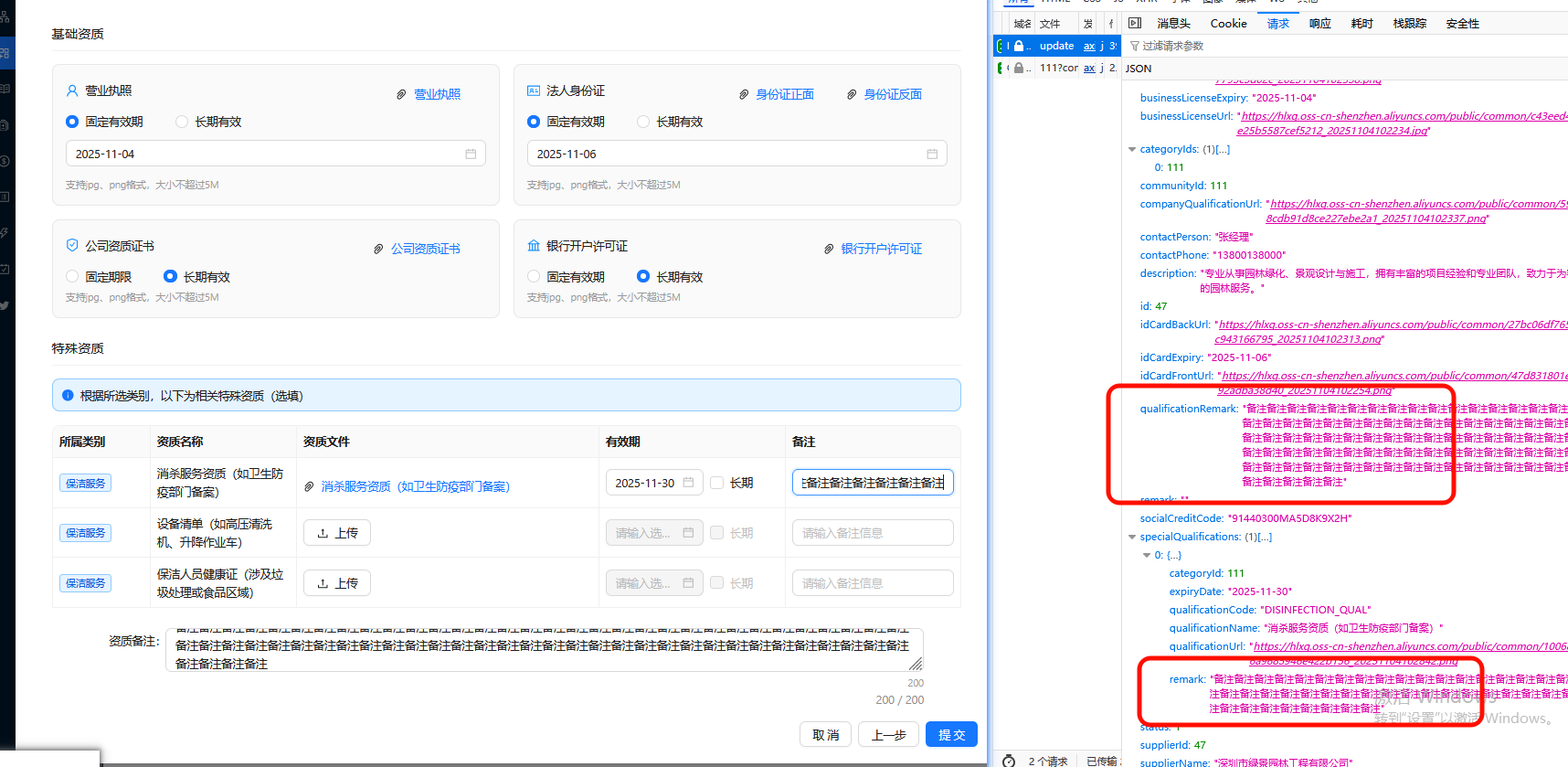Open the Cookie tab in network details
Image resolution: width=1568 pixels, height=767 pixels.
point(1228,24)
